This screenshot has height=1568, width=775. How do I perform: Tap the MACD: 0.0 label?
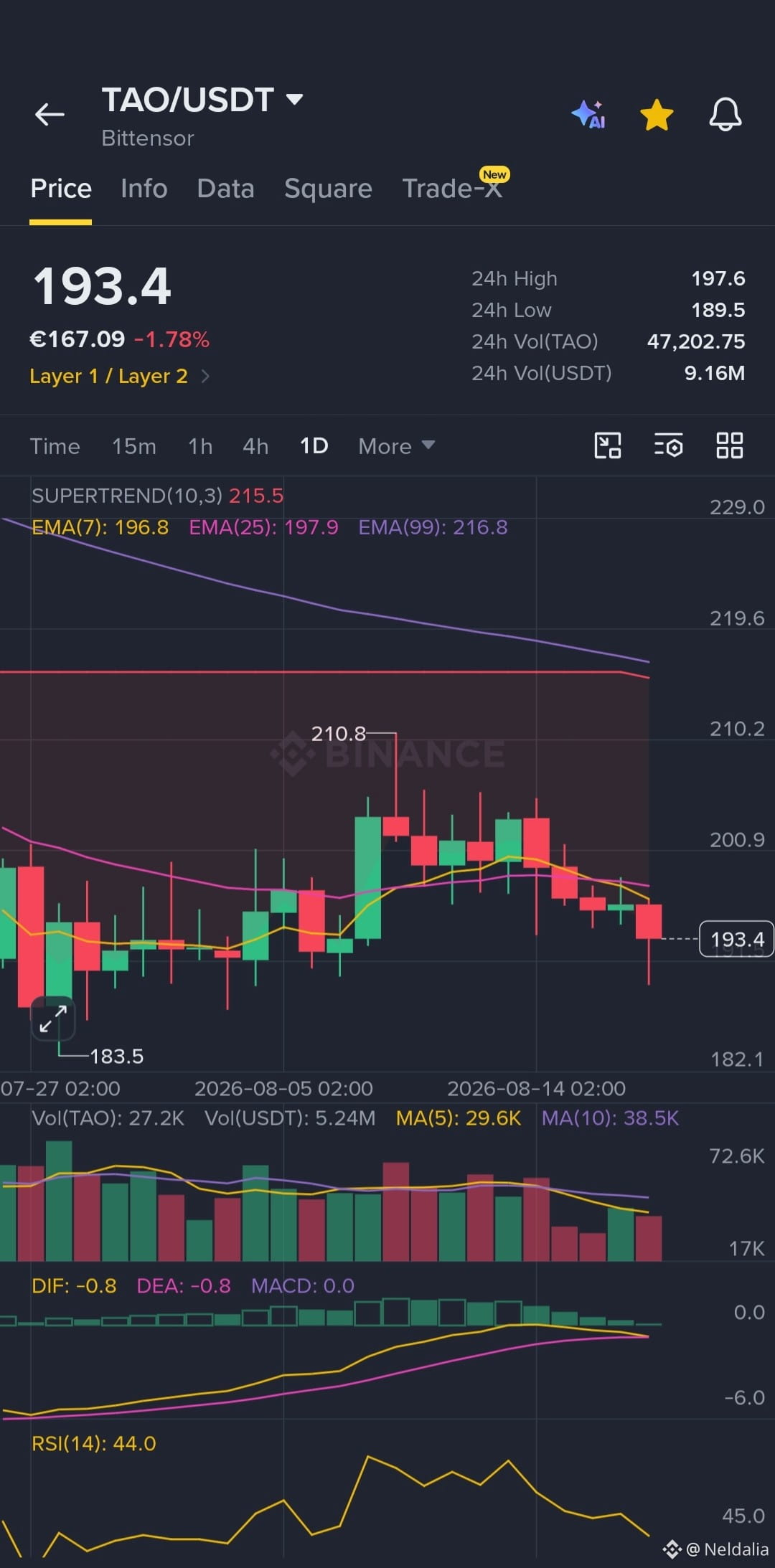point(303,1285)
